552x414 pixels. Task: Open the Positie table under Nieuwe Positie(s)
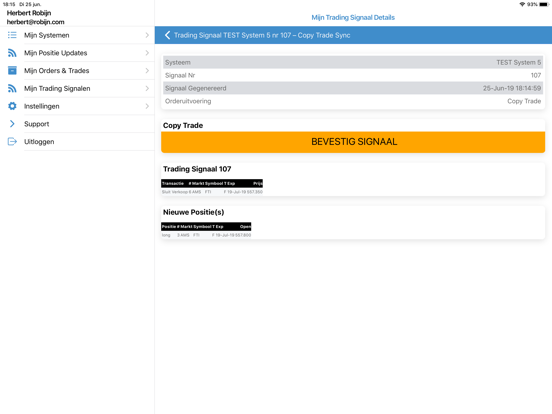click(x=206, y=230)
